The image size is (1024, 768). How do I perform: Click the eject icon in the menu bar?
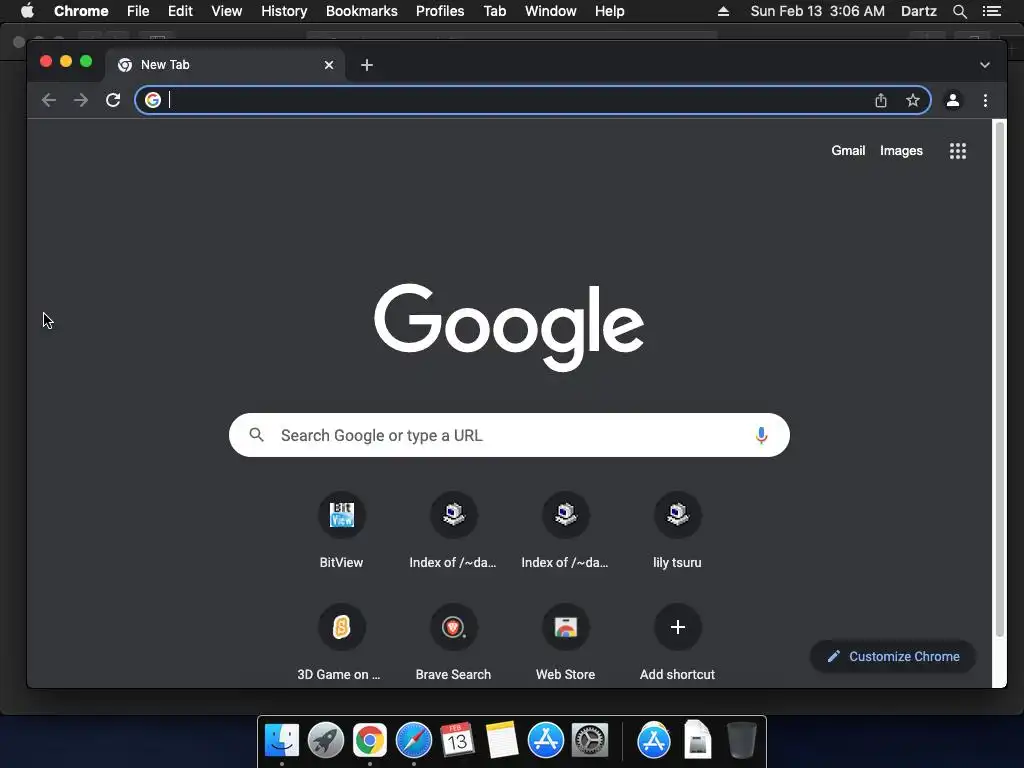[x=723, y=11]
